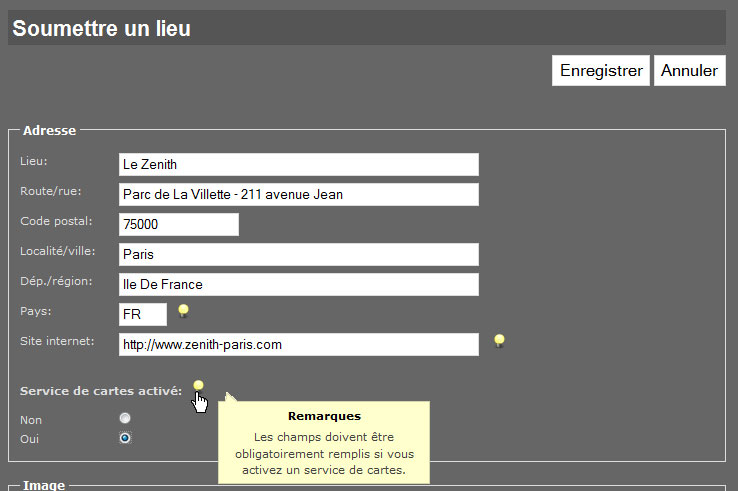Click the bulb icon after Service de cartes activé
This screenshot has width=738, height=491.
coord(199,387)
